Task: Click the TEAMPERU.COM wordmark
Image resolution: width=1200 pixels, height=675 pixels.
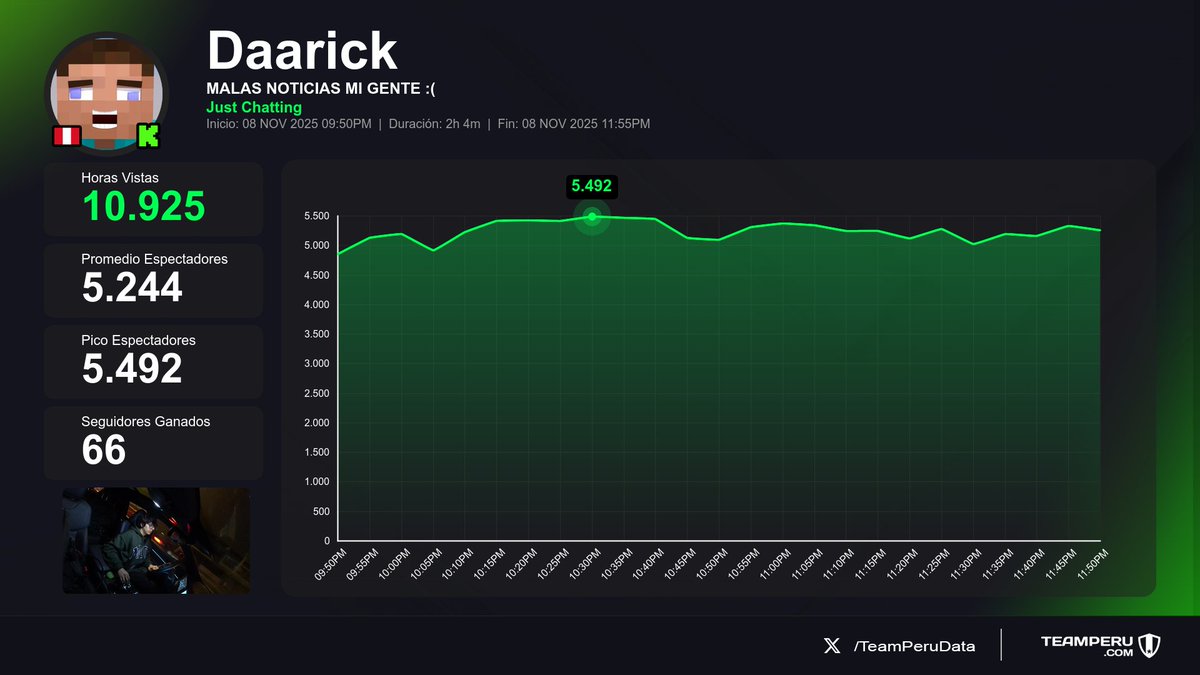Action: tap(1087, 645)
